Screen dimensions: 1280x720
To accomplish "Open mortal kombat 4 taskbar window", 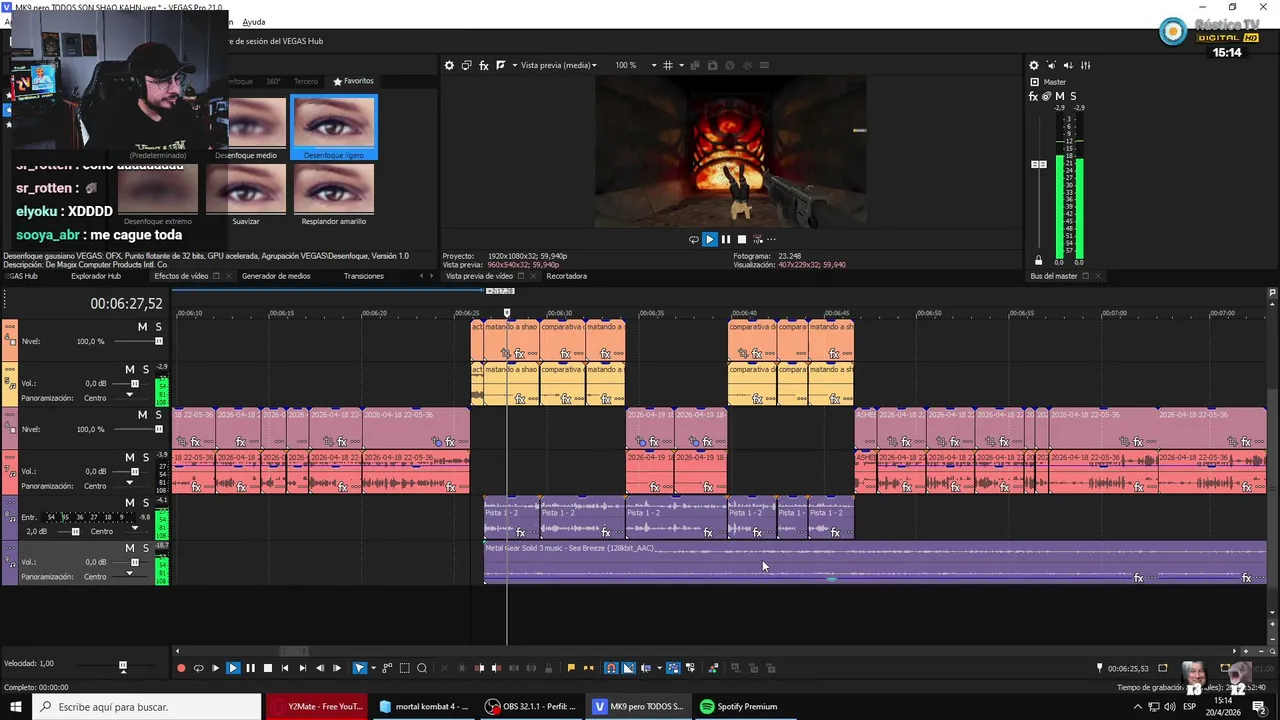I will tap(424, 706).
